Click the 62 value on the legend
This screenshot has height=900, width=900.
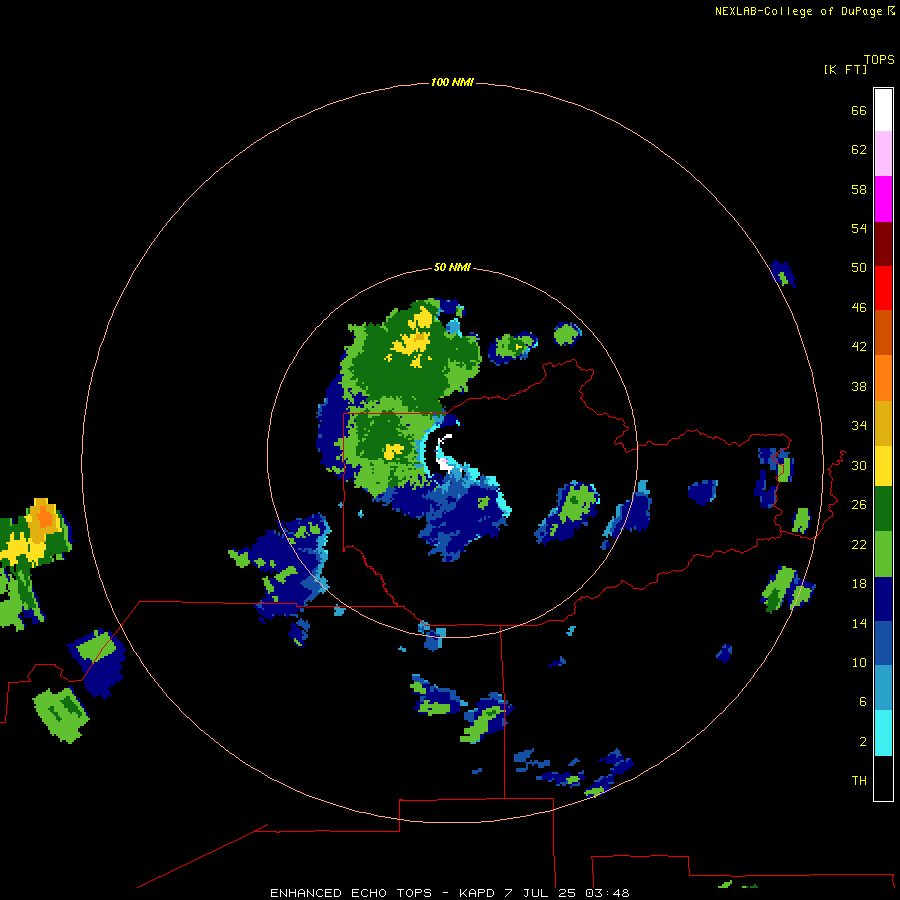coord(859,150)
